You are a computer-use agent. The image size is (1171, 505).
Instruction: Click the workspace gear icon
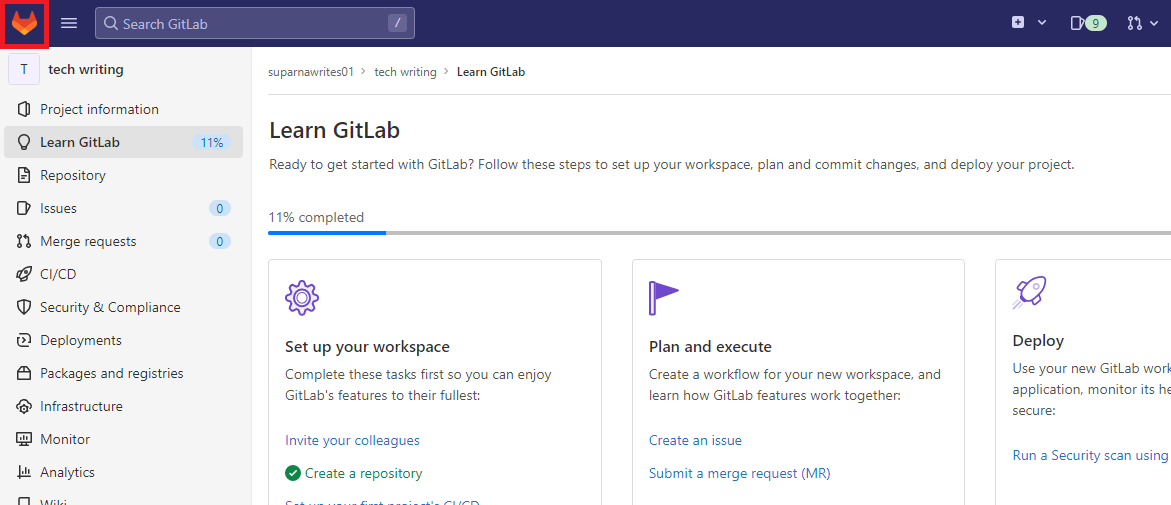302,297
